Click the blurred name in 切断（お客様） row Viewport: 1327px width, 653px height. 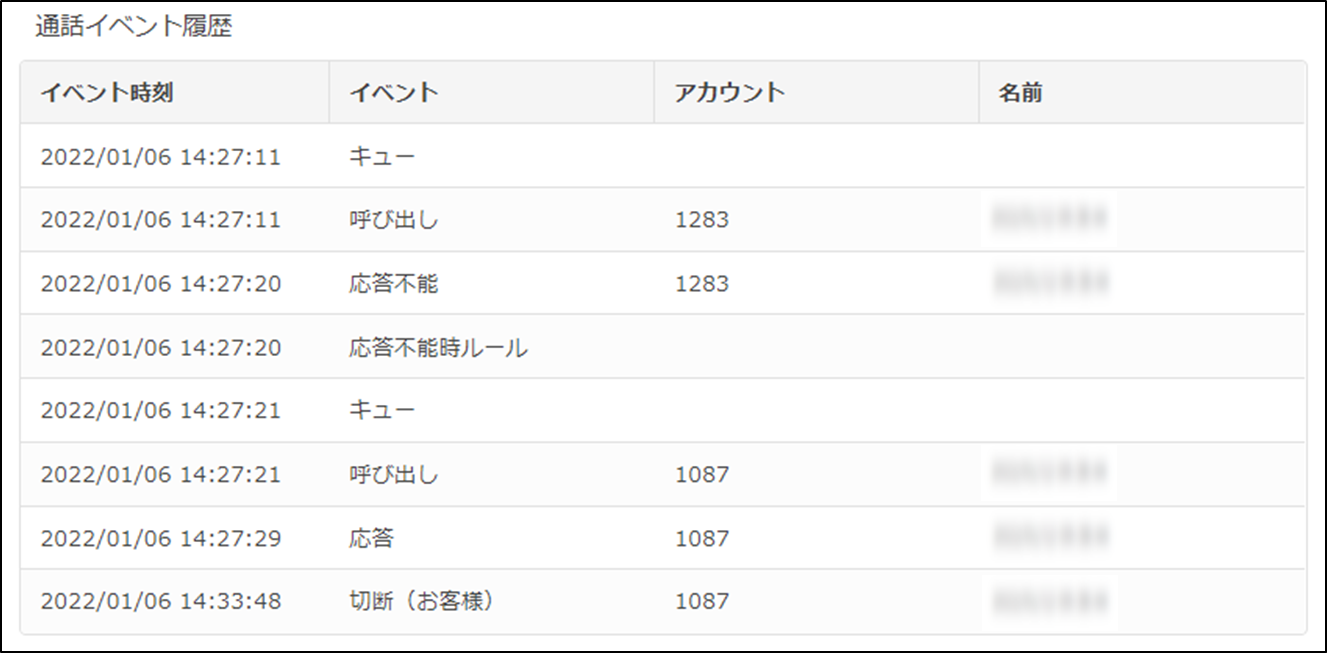tap(1050, 602)
